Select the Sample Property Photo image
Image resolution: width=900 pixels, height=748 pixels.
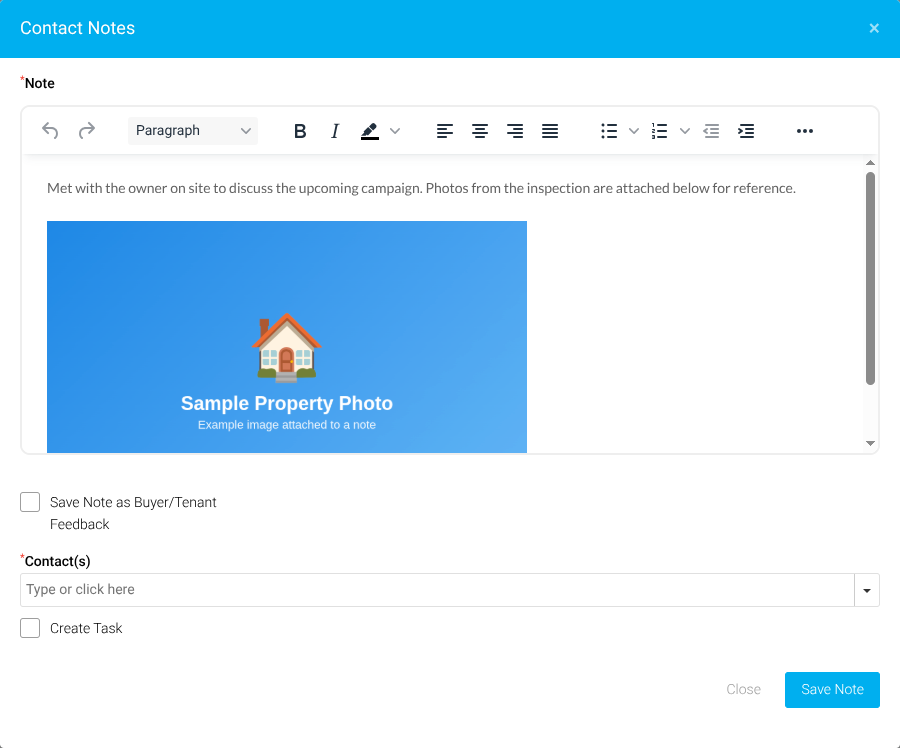pyautogui.click(x=287, y=337)
